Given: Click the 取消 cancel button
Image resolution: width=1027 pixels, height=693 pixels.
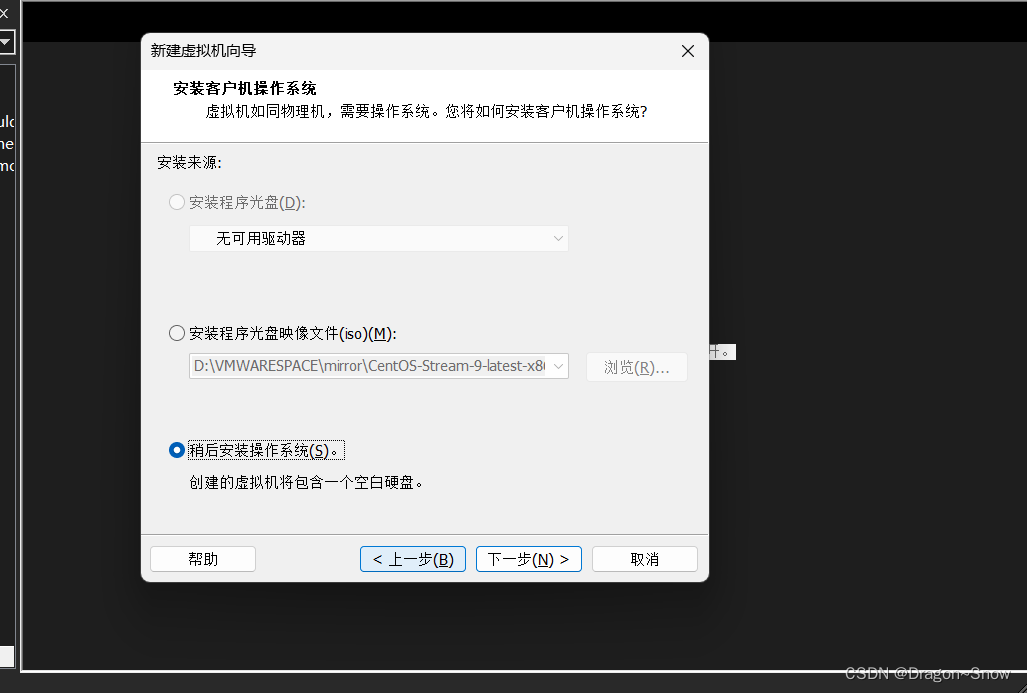Looking at the screenshot, I should coord(644,558).
